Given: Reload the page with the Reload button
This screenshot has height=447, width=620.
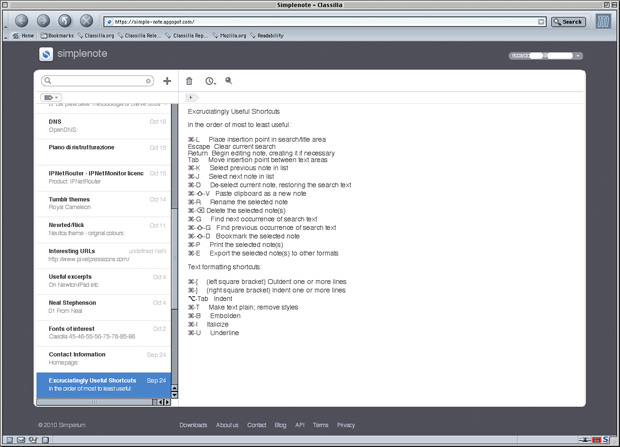Looking at the screenshot, I should point(65,21).
